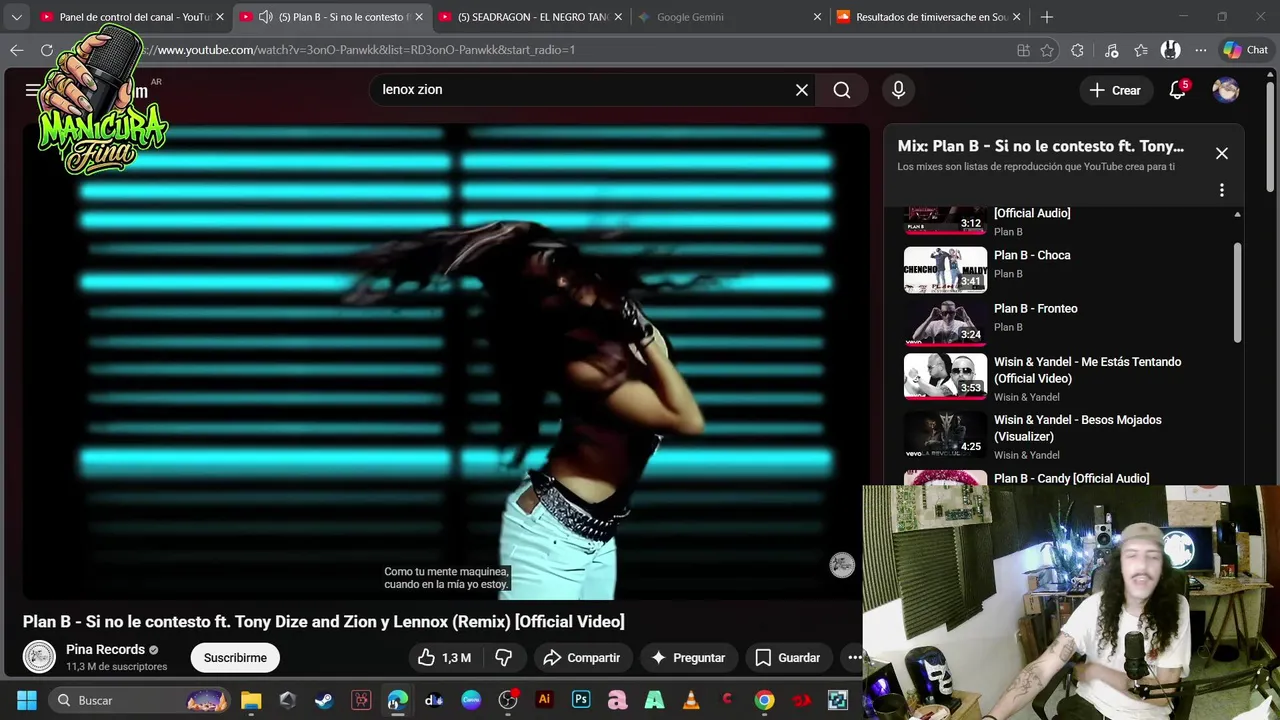Screen dimensions: 1280x720
Task: Dislike the video with thumbs down
Action: pyautogui.click(x=504, y=657)
